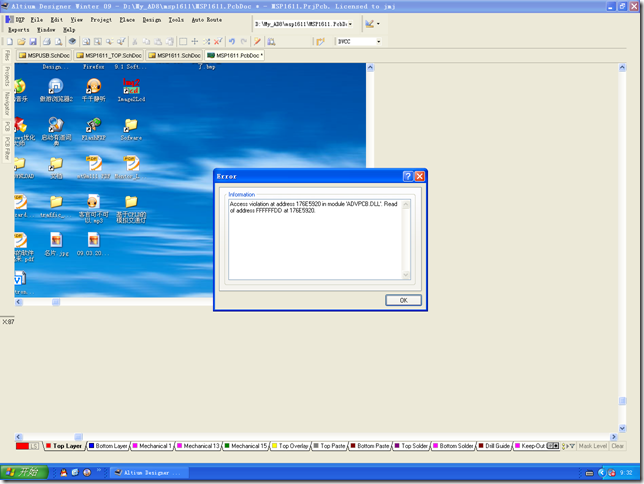Click the icon left of DVCC box

(320, 41)
